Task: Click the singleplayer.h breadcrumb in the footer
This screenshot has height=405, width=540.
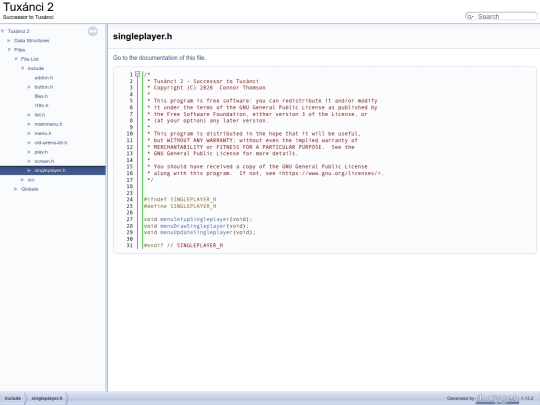Action: [47, 398]
